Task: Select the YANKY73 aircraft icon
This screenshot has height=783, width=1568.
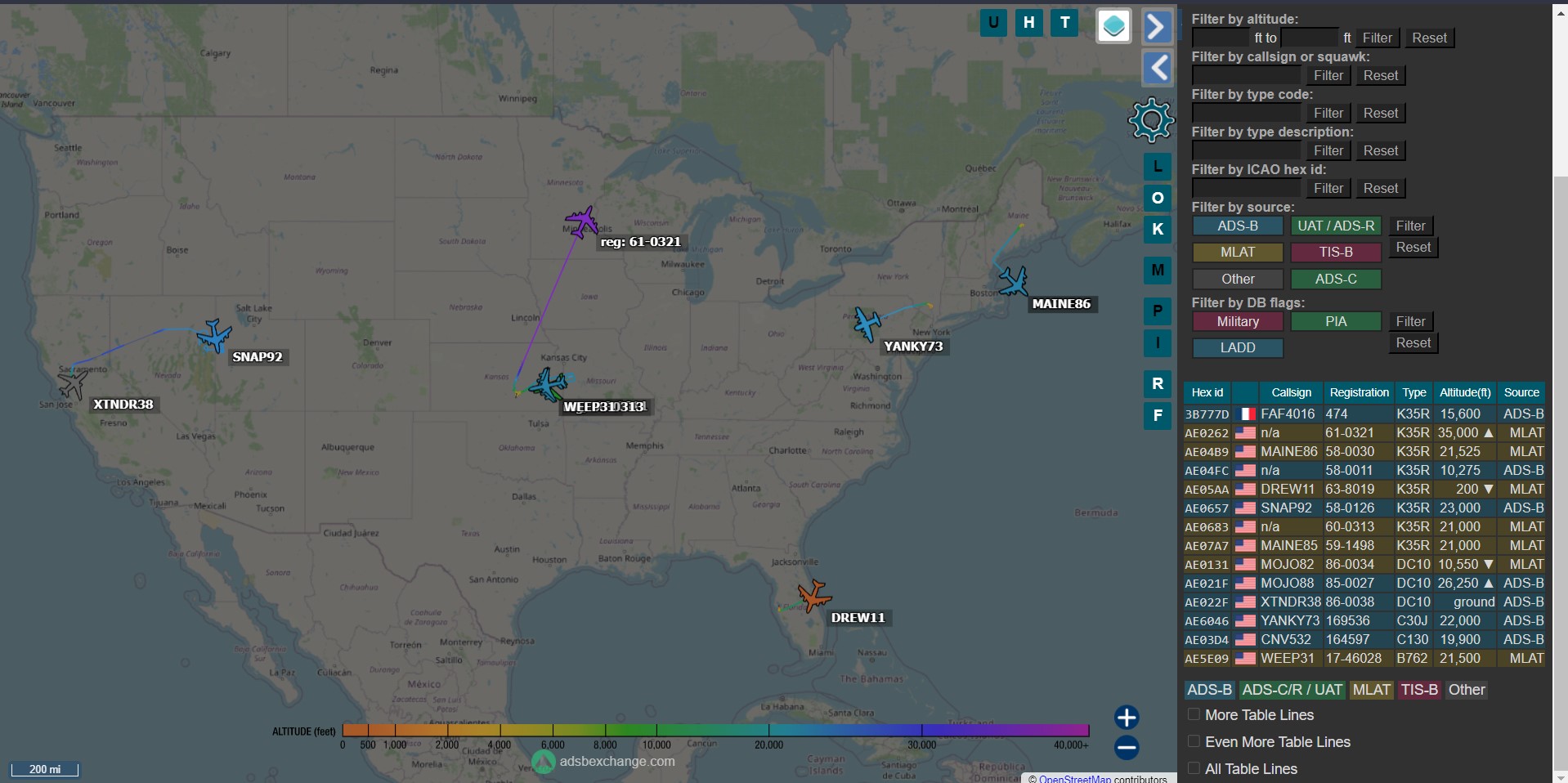Action: pyautogui.click(x=867, y=324)
